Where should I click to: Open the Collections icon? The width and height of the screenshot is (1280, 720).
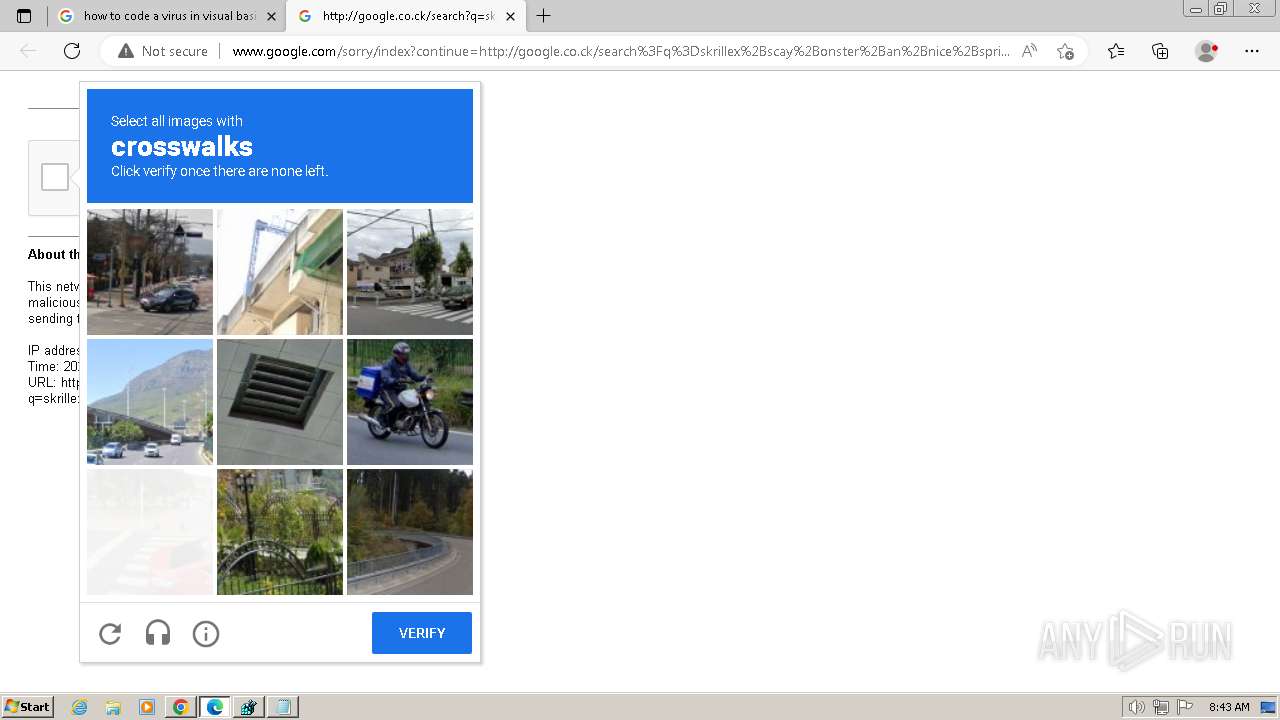[1160, 51]
